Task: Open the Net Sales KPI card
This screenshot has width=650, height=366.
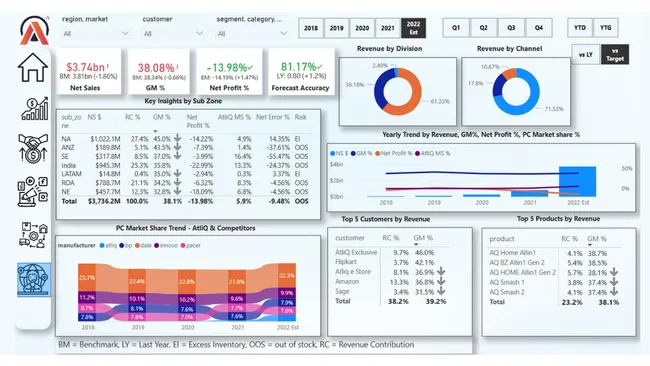Action: click(89, 71)
